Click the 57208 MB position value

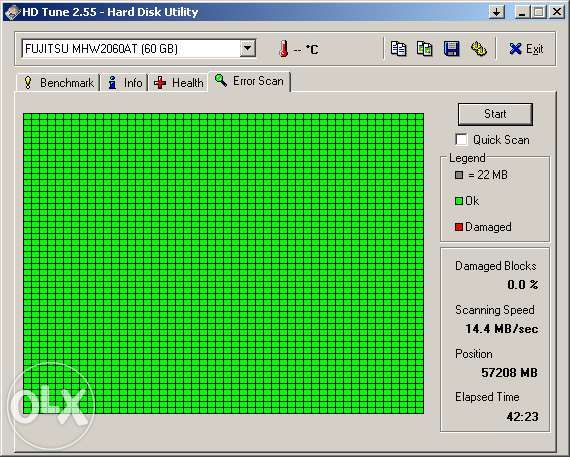coord(509,373)
